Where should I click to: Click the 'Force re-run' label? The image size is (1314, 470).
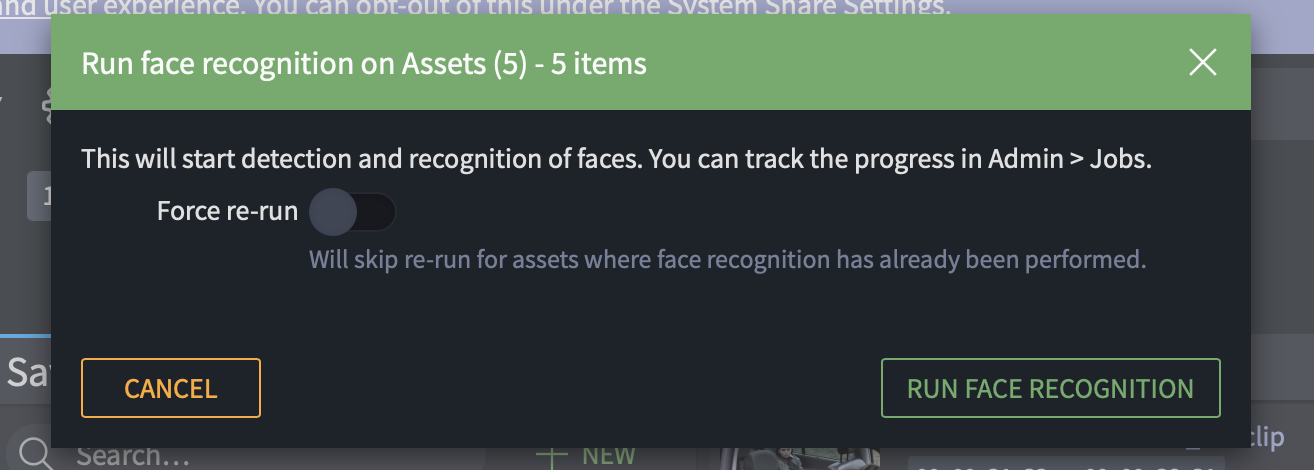tap(227, 212)
